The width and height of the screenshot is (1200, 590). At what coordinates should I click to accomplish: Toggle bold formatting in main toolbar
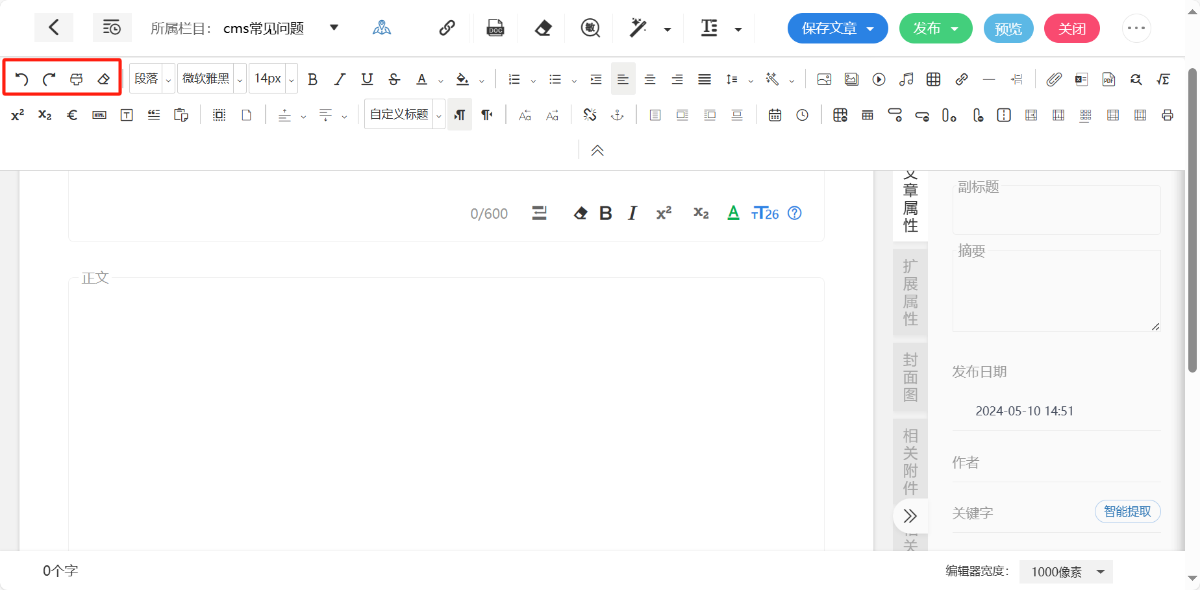click(313, 79)
